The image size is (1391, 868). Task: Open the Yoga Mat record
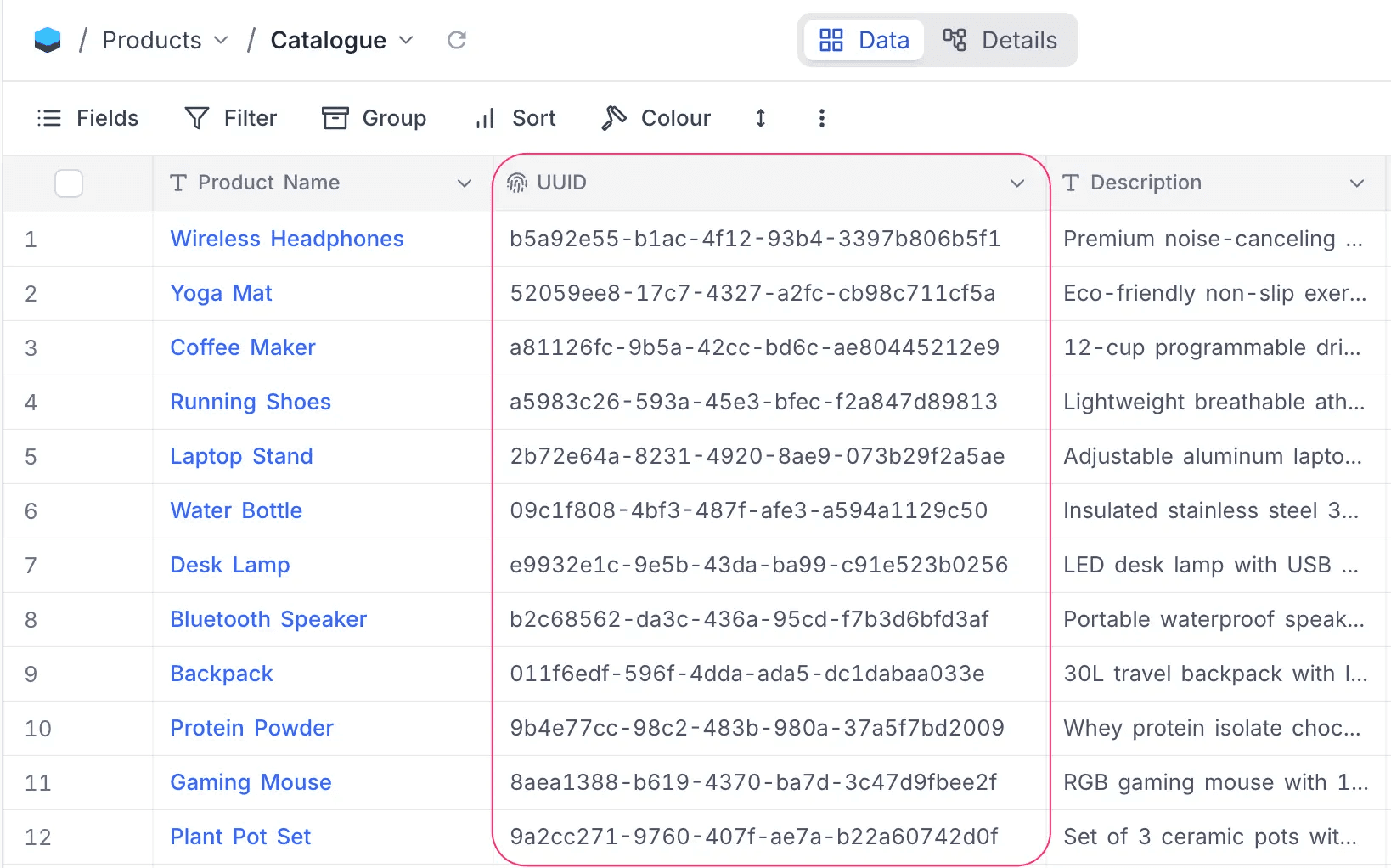click(221, 293)
